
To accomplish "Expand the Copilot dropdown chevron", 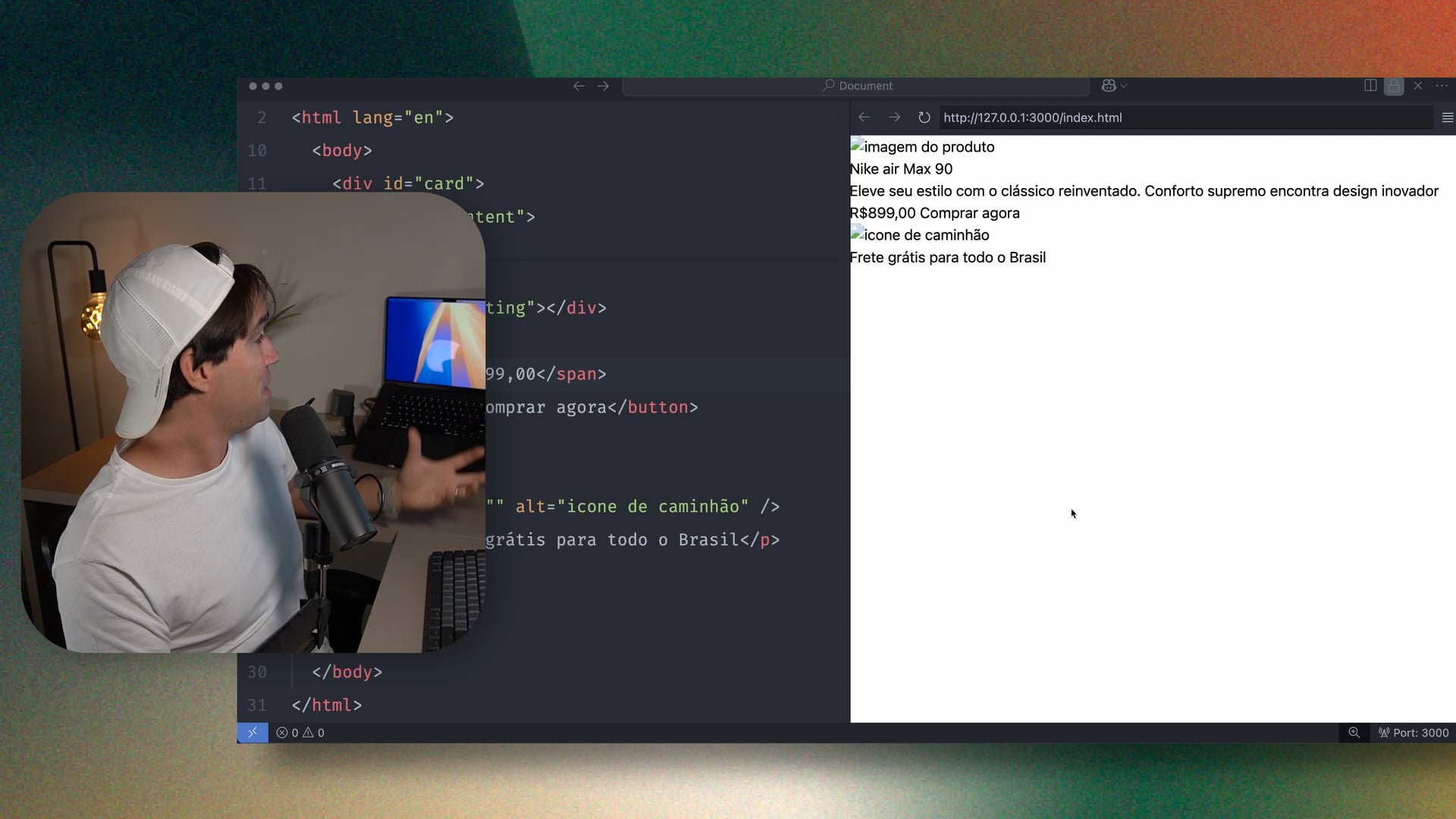I will (x=1124, y=86).
